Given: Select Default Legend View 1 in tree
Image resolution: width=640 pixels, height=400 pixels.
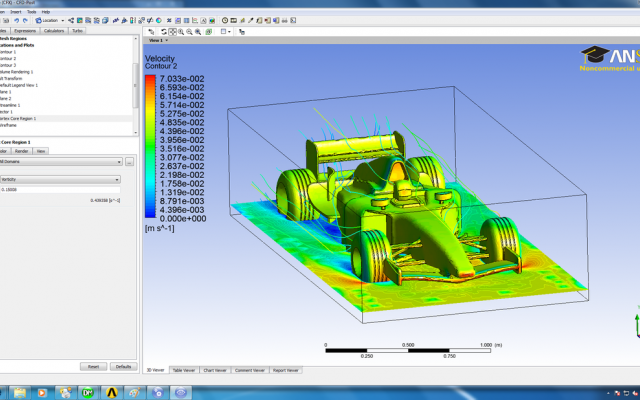Looking at the screenshot, I should [x=19, y=85].
